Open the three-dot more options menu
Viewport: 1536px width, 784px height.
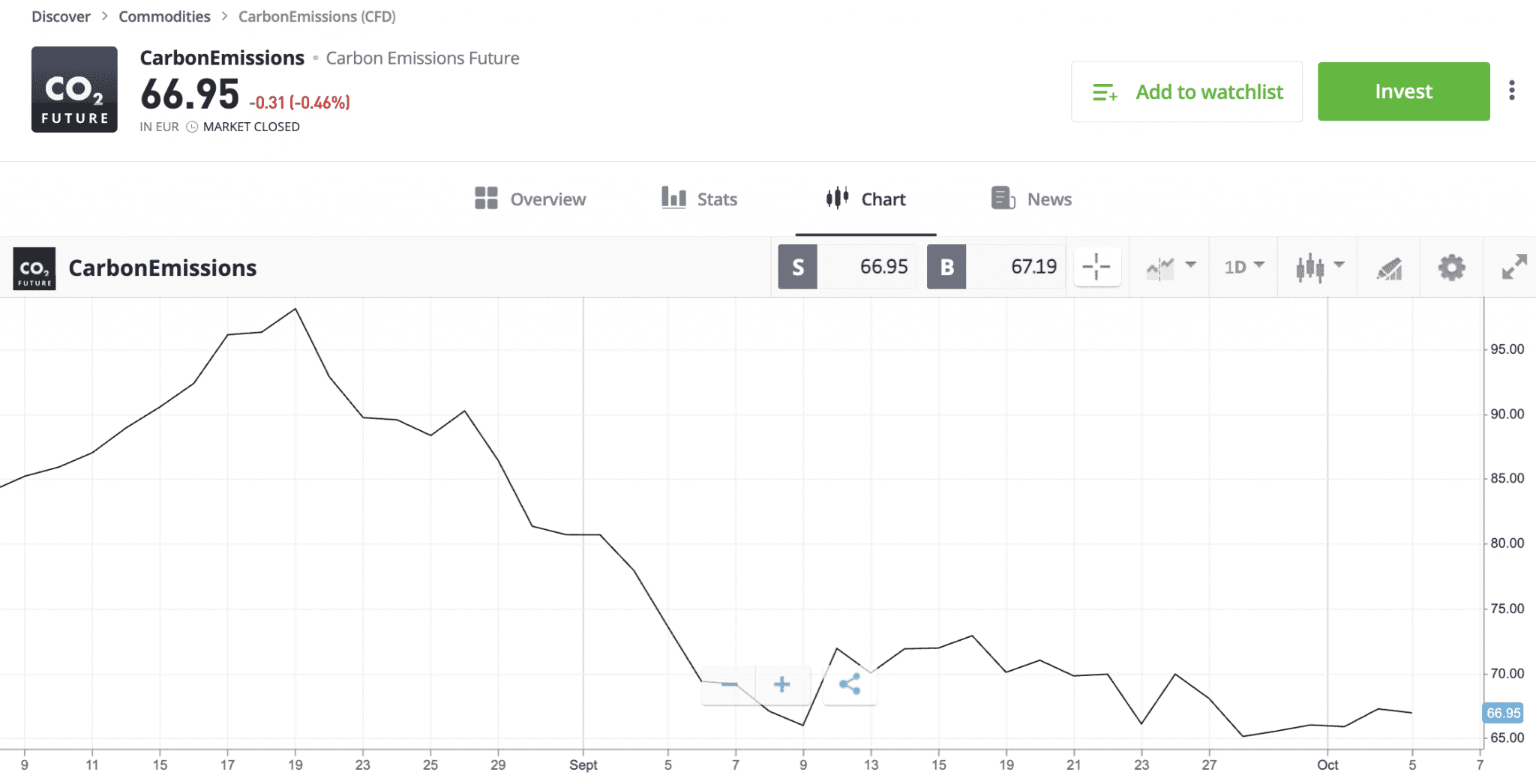click(1511, 91)
